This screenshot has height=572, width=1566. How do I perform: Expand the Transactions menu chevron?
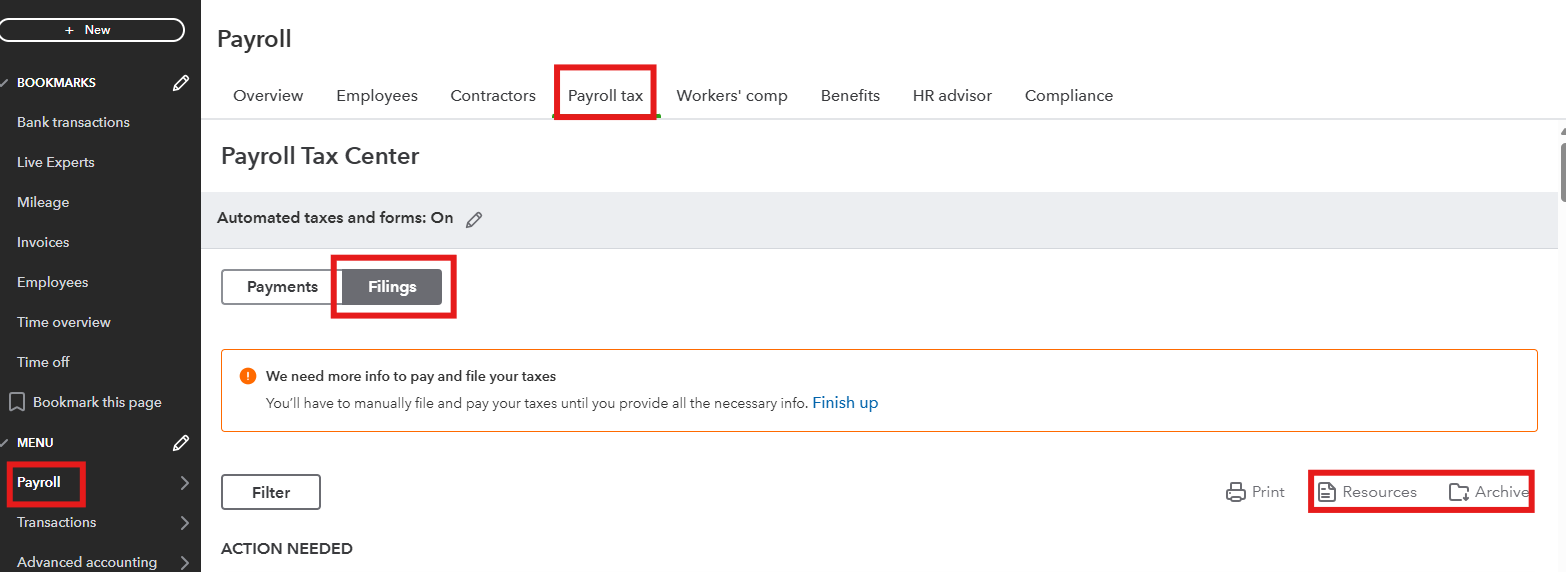pos(184,523)
